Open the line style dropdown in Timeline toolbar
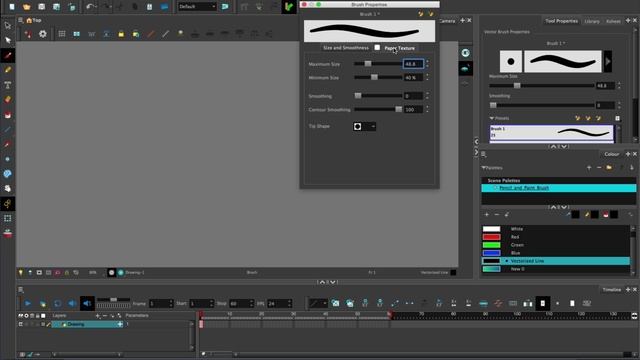This screenshot has height=360, width=640. 318,303
